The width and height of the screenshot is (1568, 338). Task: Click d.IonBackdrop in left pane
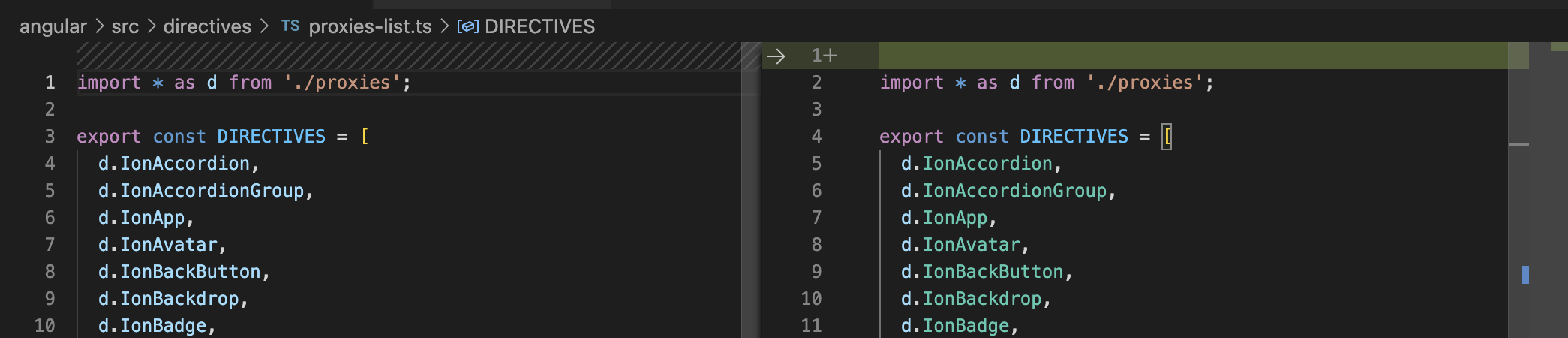pos(173,299)
